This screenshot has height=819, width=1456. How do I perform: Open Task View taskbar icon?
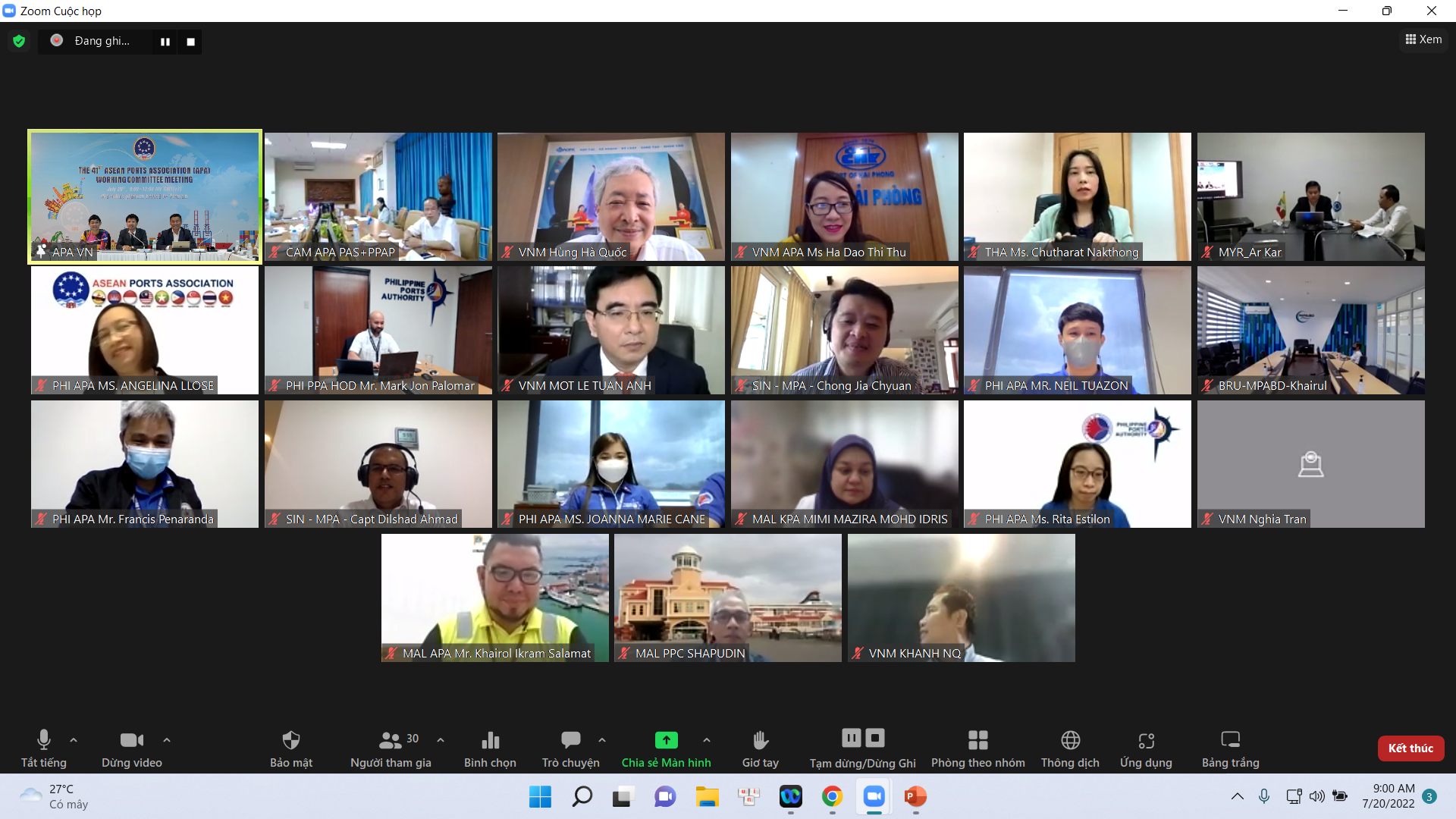[x=623, y=796]
